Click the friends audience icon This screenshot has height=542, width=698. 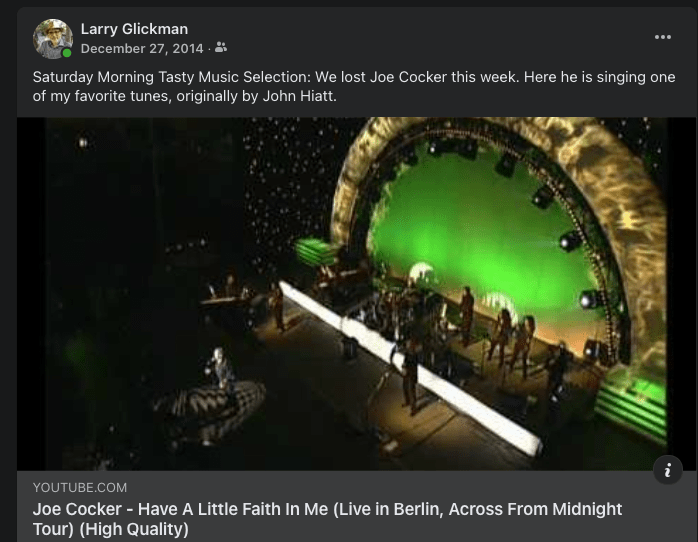[x=221, y=47]
